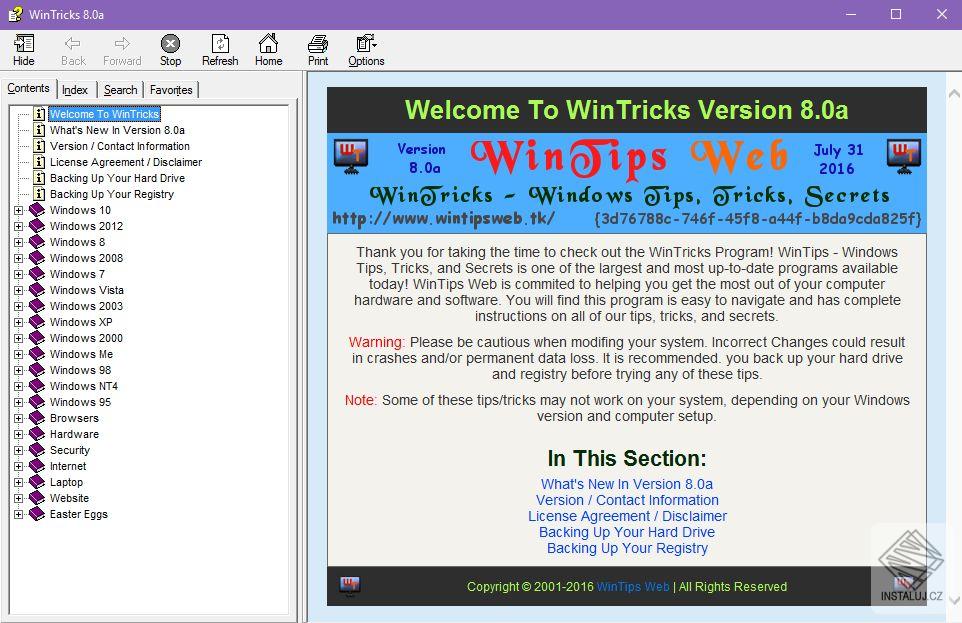Click the content pane scroll up arrow
Viewport: 962px width, 623px height.
(x=954, y=94)
